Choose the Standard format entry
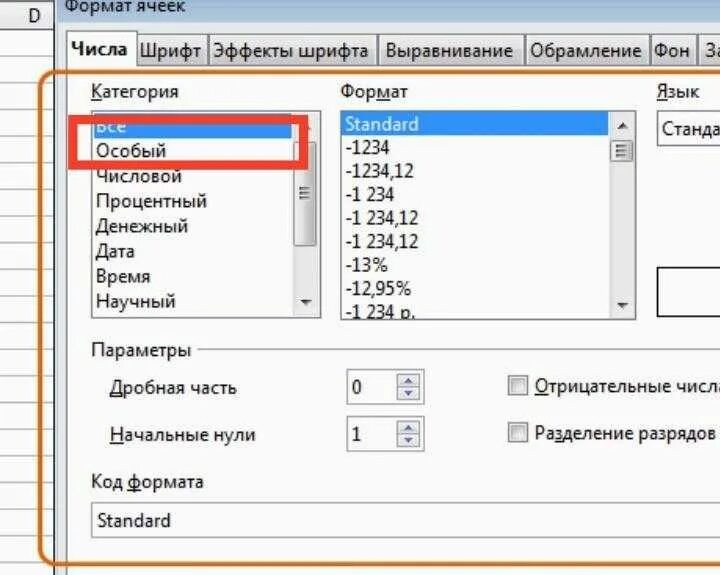Image resolution: width=720 pixels, height=575 pixels. (475, 124)
